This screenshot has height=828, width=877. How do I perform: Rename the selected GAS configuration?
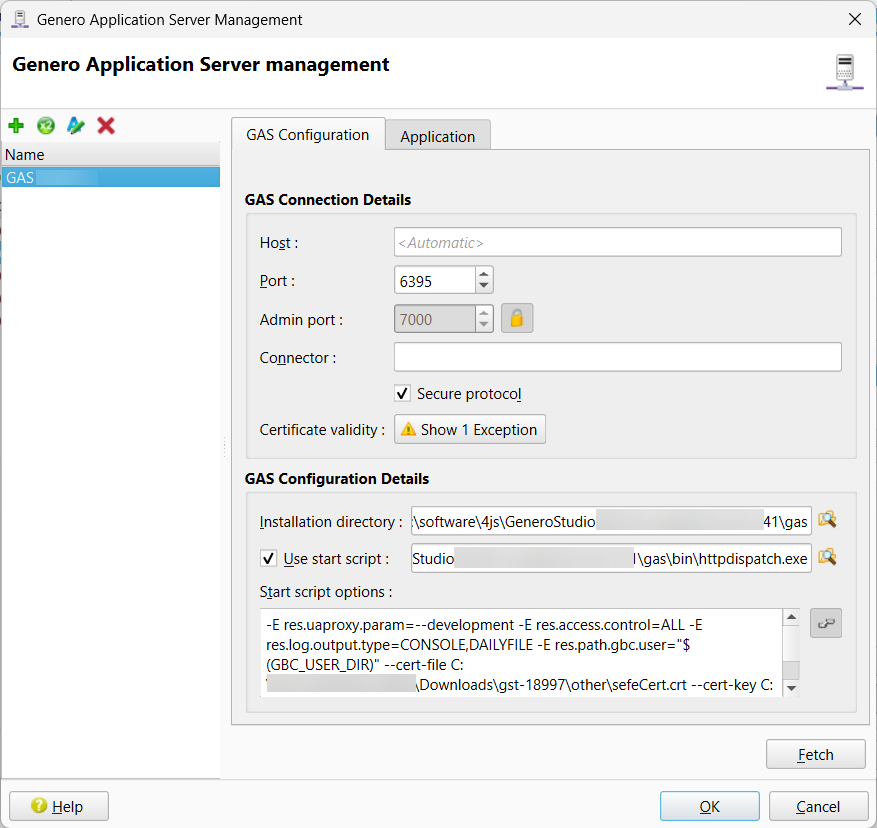pyautogui.click(x=75, y=125)
